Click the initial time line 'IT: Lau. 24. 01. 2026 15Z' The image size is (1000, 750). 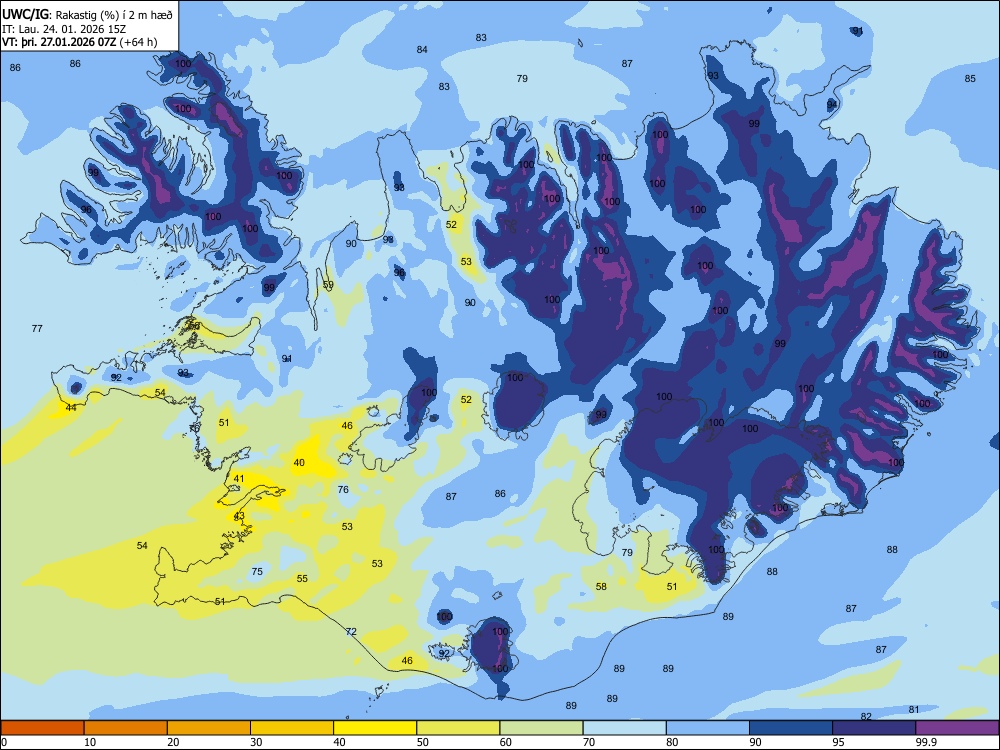[64, 29]
